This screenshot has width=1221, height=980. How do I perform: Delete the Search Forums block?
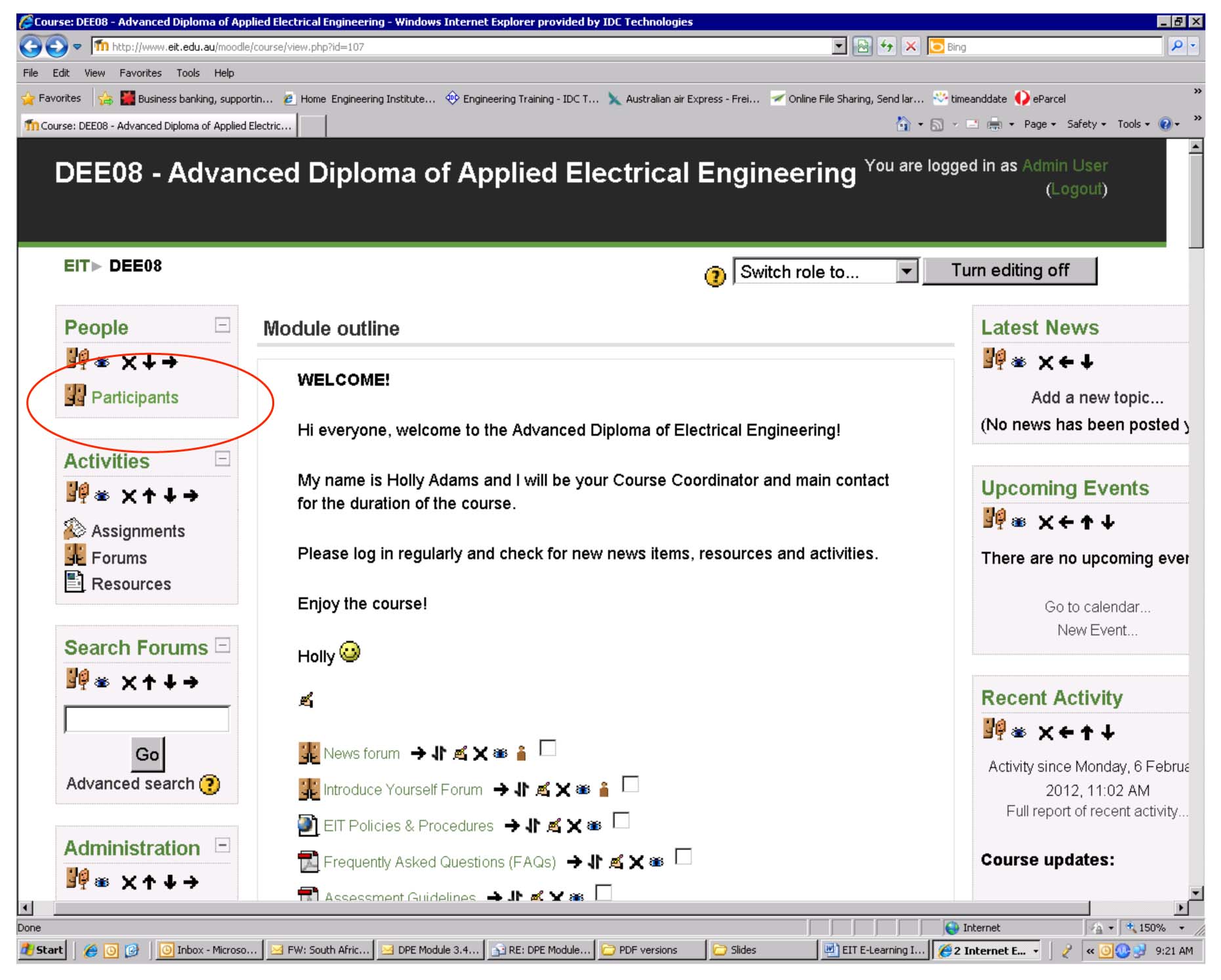coord(129,683)
